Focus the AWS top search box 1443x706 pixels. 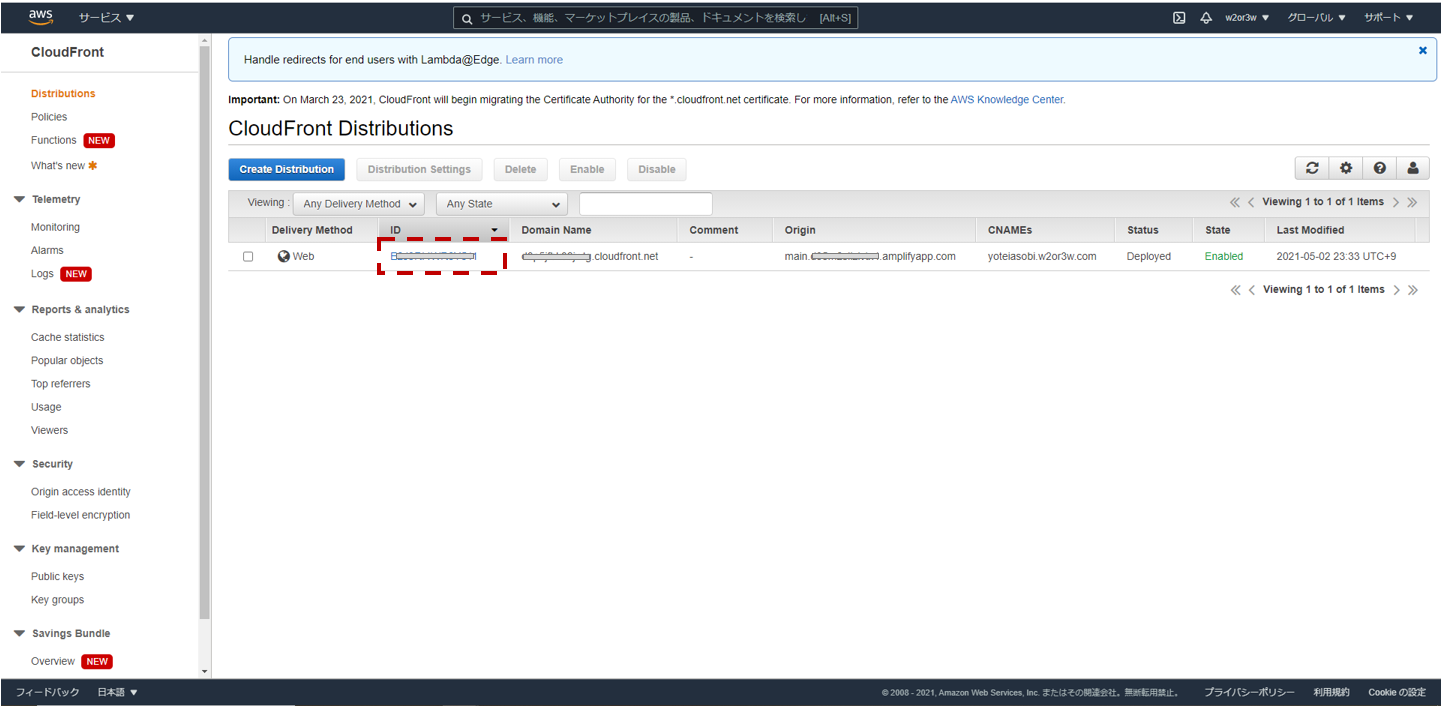point(655,18)
